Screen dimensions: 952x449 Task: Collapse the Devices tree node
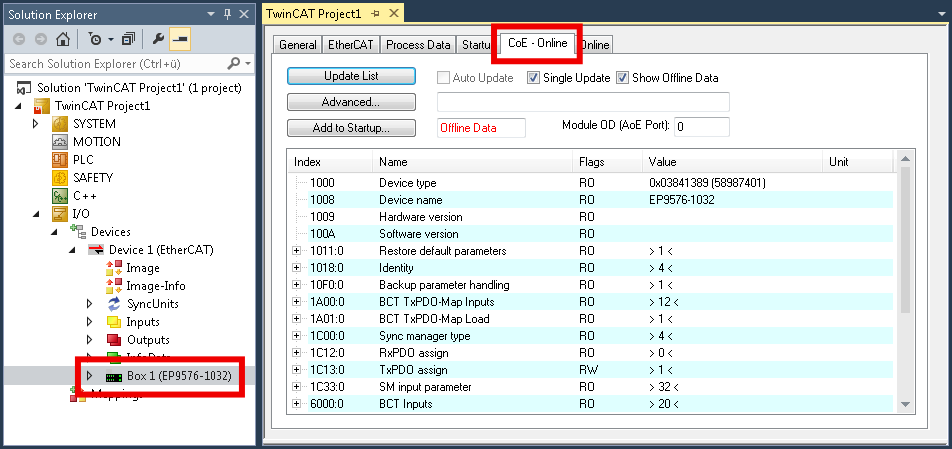pyautogui.click(x=55, y=232)
